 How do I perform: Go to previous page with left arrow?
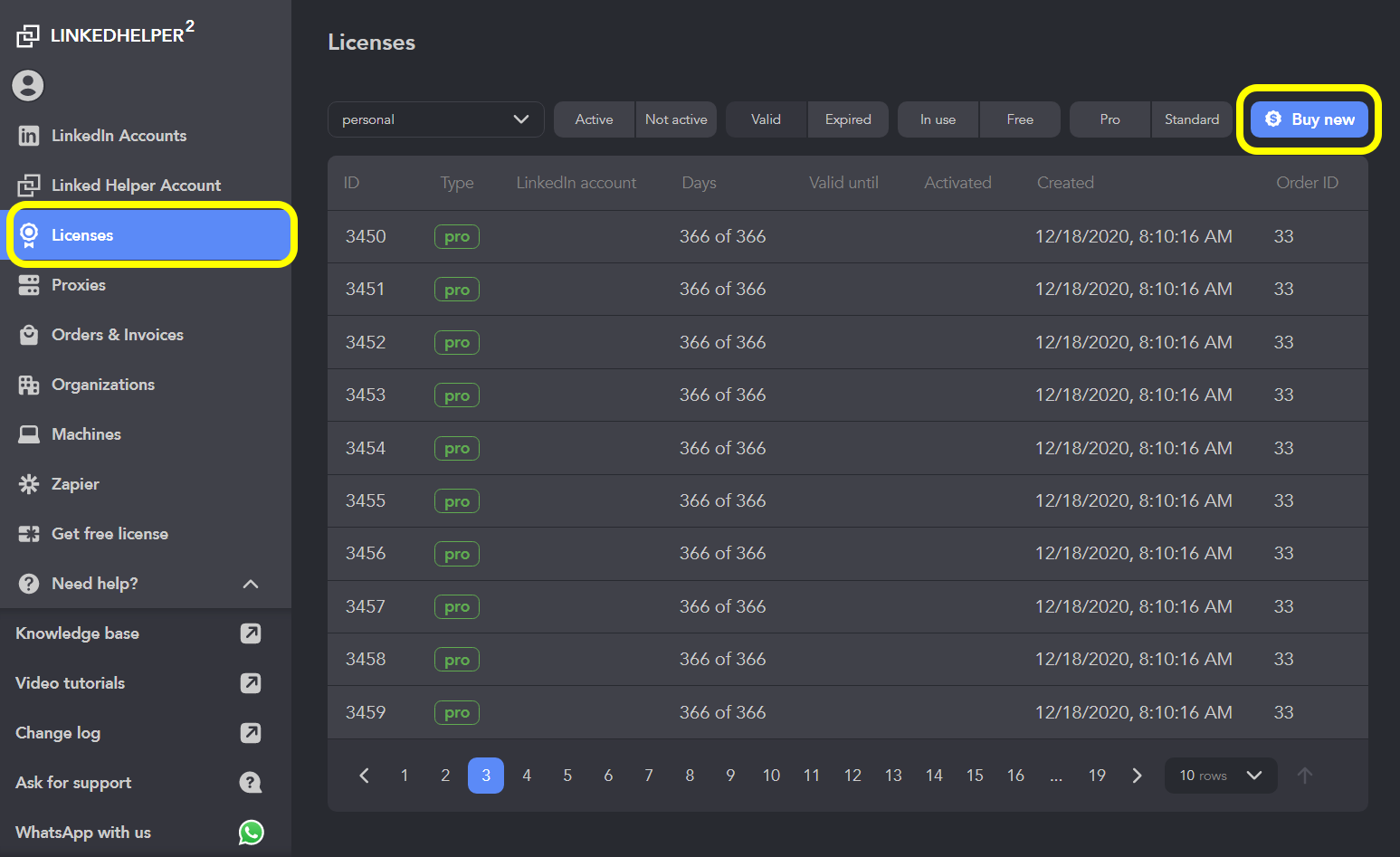point(364,776)
